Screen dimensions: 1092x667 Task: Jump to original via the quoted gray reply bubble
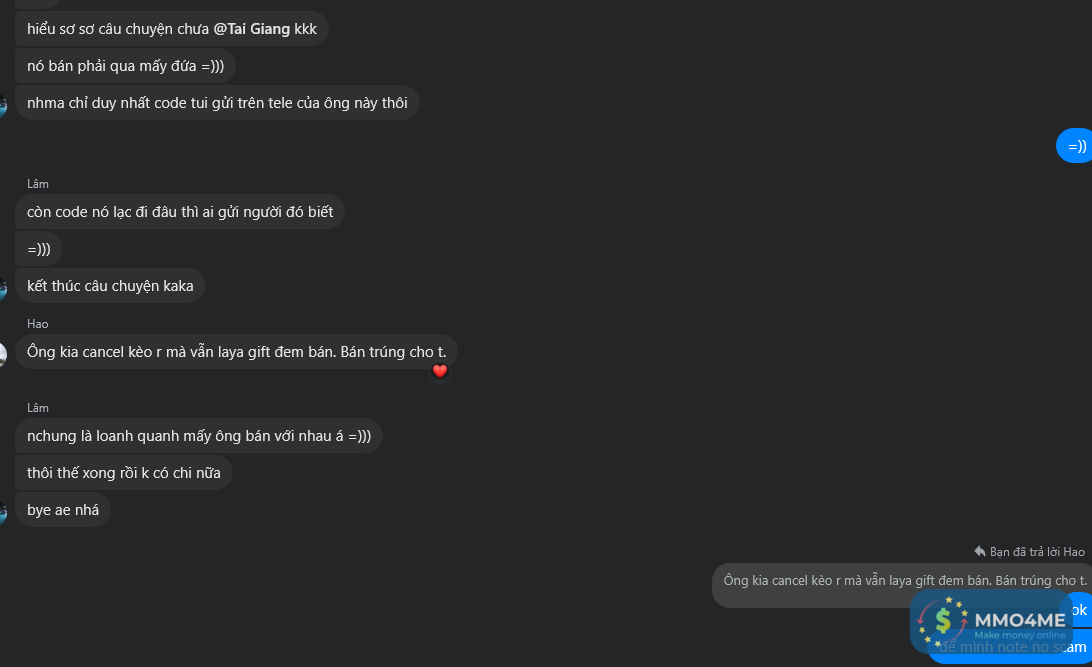click(x=900, y=581)
